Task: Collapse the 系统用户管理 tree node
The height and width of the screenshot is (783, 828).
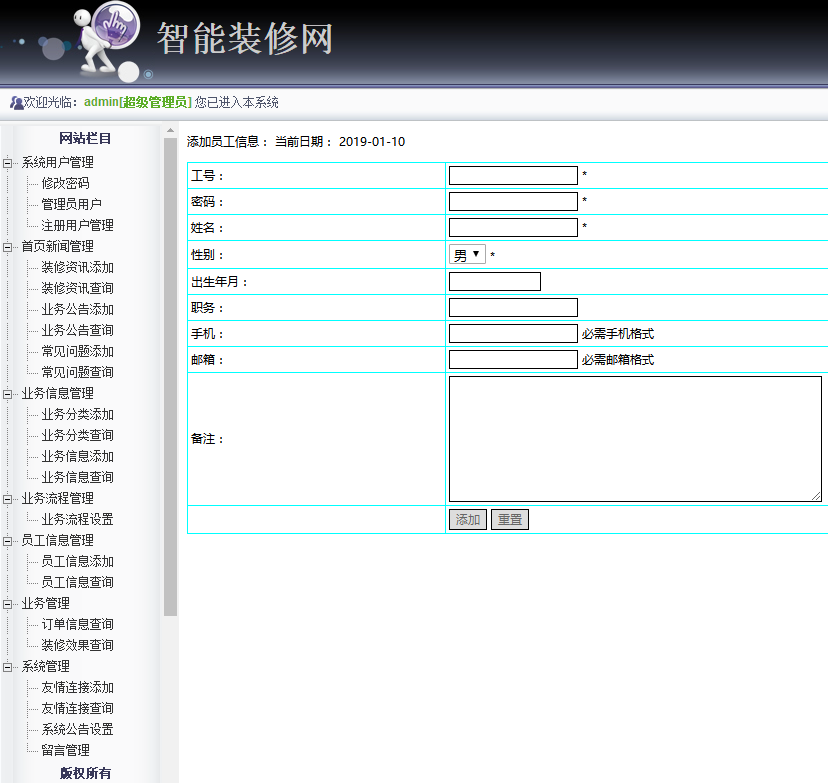Action: 7,163
